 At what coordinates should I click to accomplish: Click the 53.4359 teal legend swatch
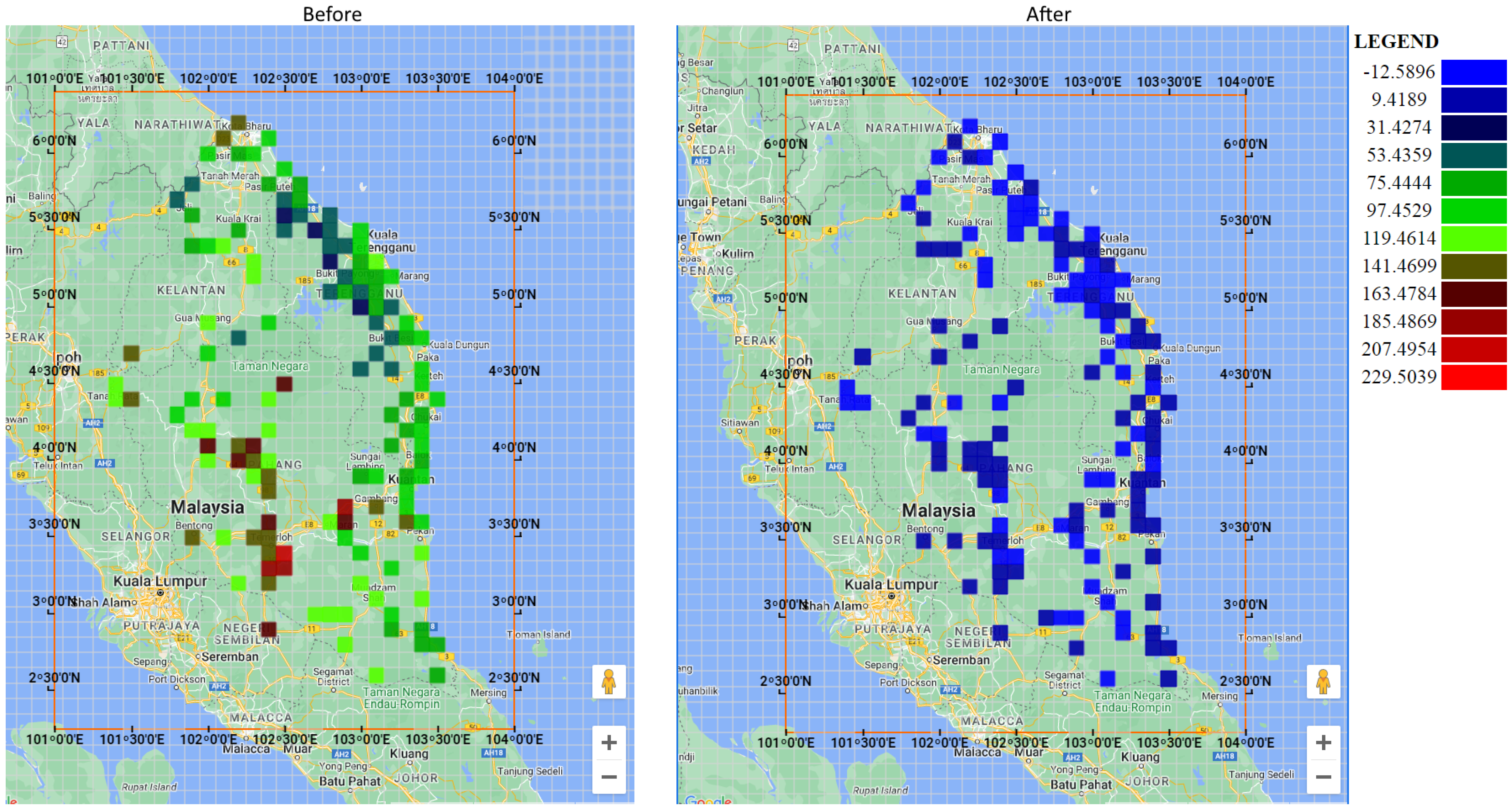click(x=1473, y=155)
